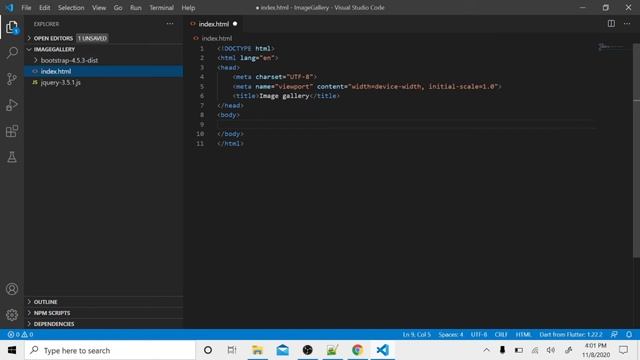Viewport: 640px width, 360px height.
Task: Open the Search view in activity bar
Action: (x=12, y=53)
